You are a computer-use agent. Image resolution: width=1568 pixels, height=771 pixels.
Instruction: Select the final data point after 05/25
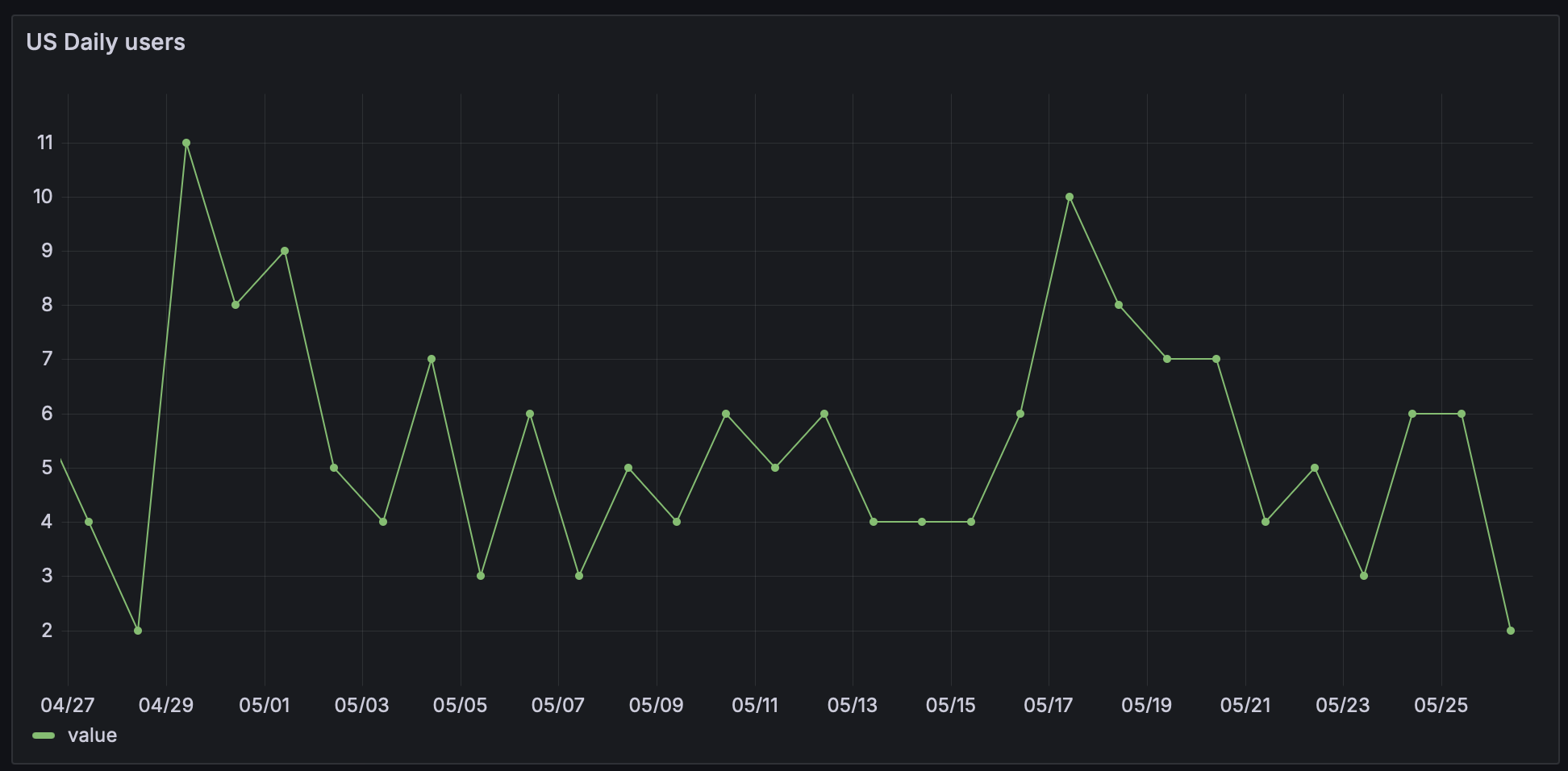coord(1511,631)
